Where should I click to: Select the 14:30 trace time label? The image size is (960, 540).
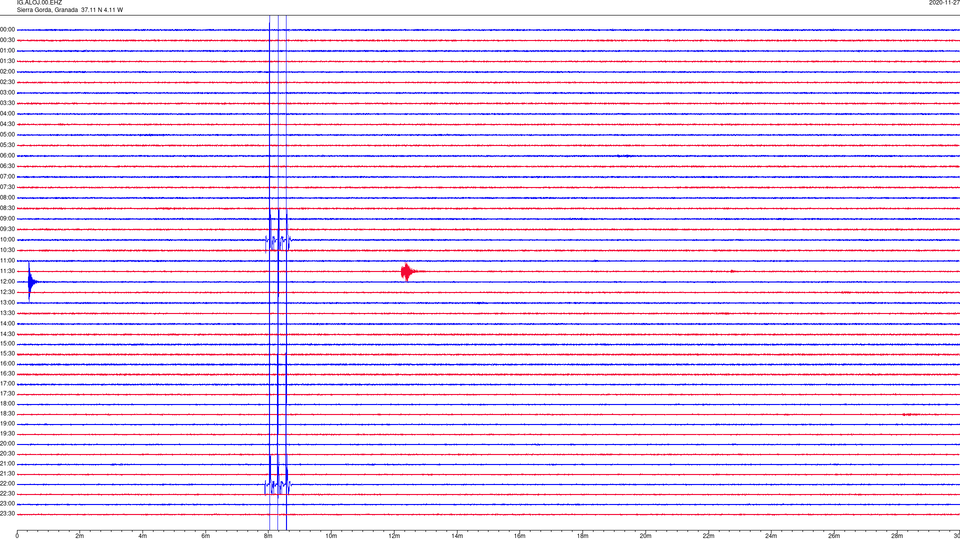tap(7, 334)
